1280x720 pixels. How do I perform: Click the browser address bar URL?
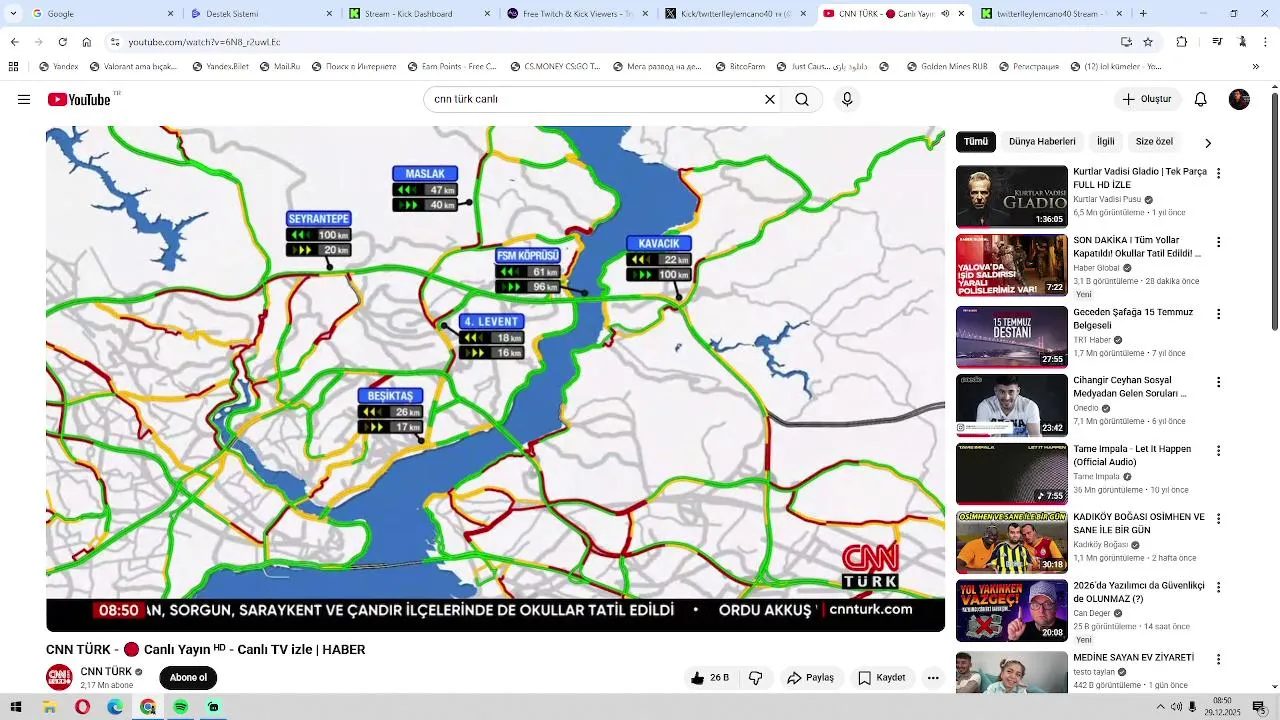pos(204,42)
